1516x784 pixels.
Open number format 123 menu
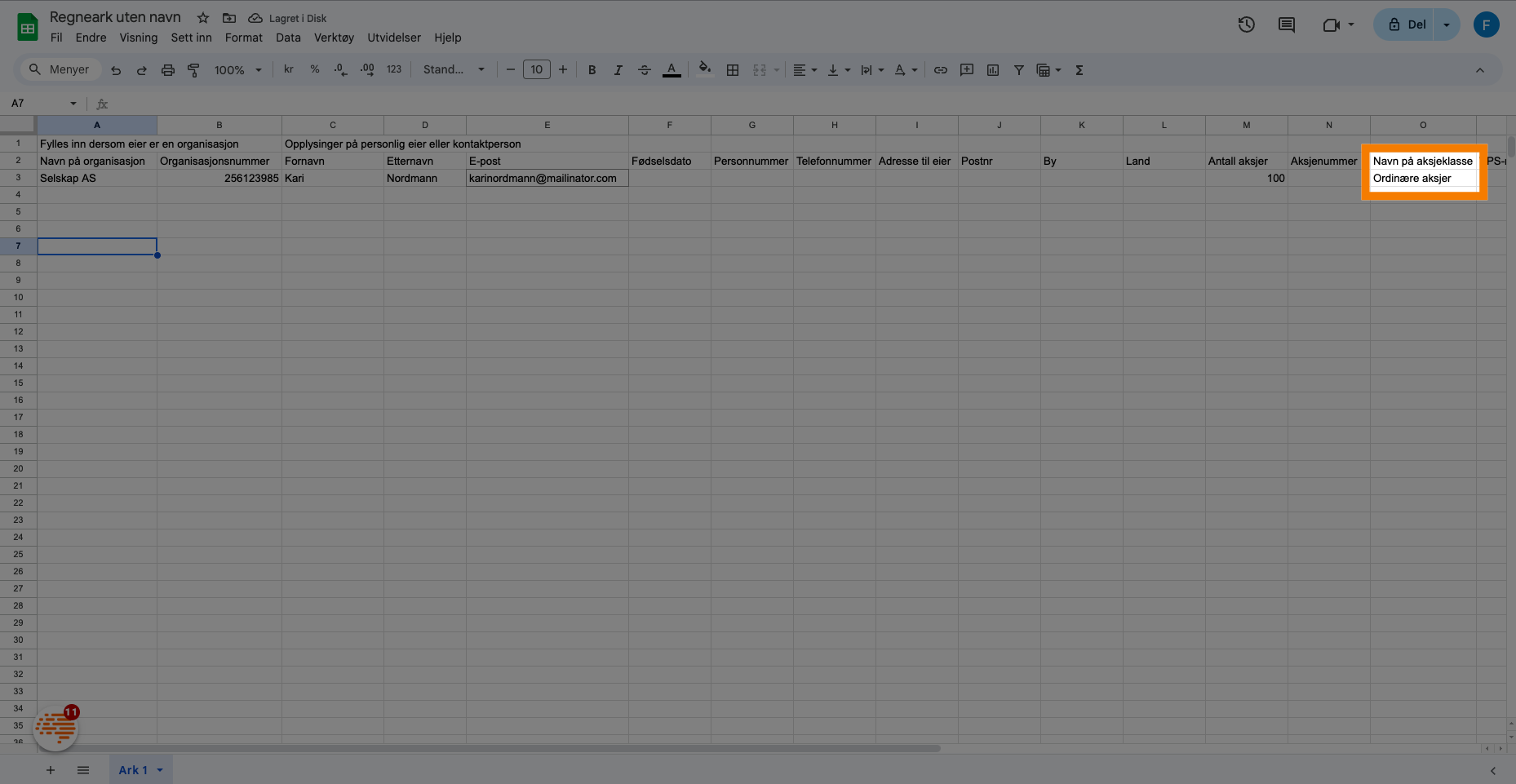click(x=394, y=70)
